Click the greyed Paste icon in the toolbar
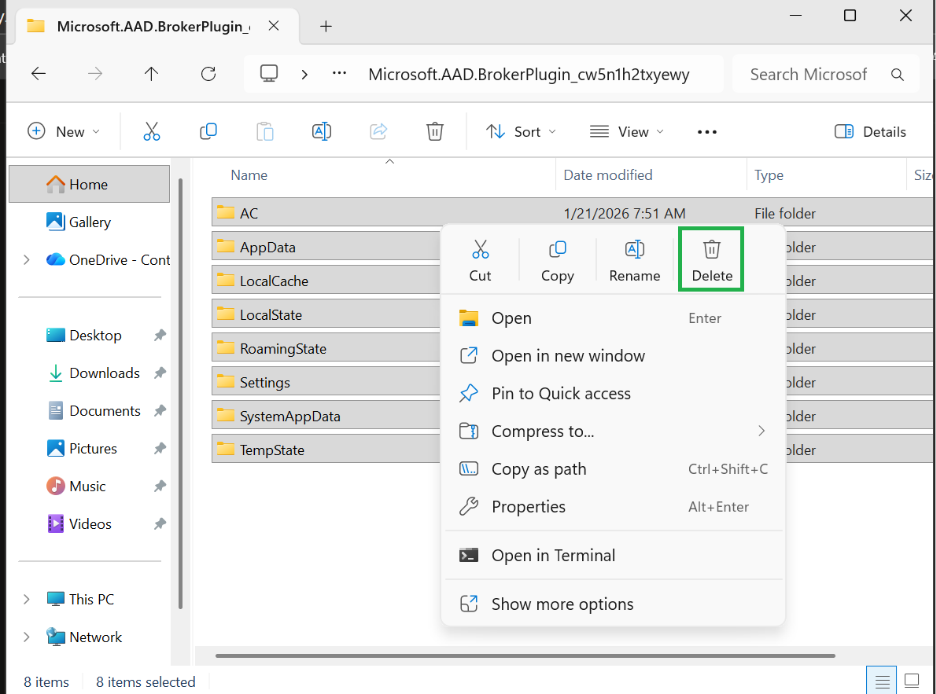 tap(265, 131)
